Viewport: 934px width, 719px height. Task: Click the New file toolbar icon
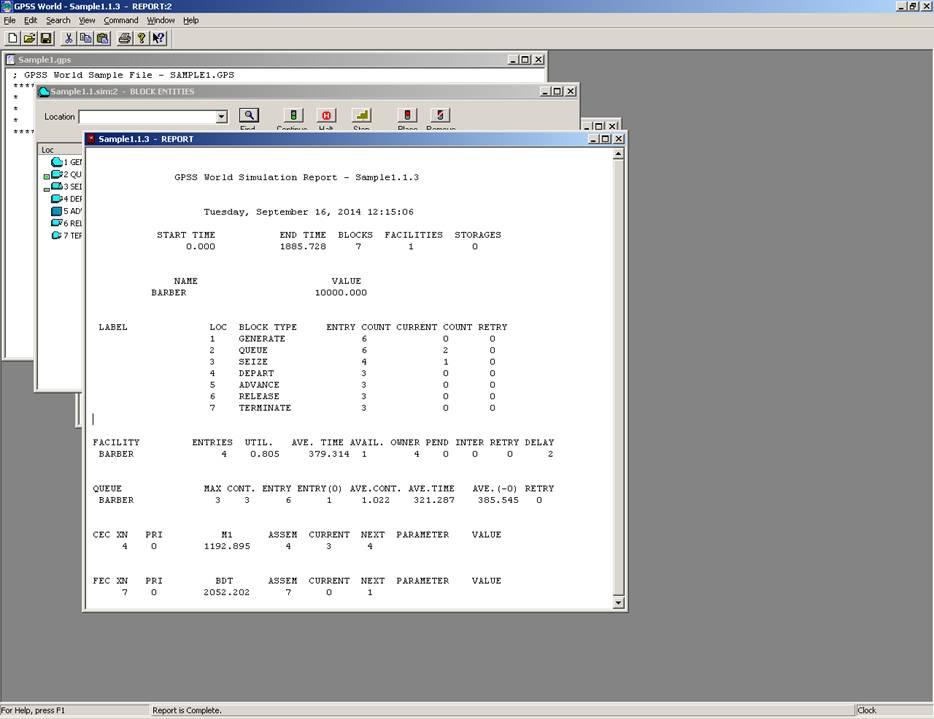[12, 38]
